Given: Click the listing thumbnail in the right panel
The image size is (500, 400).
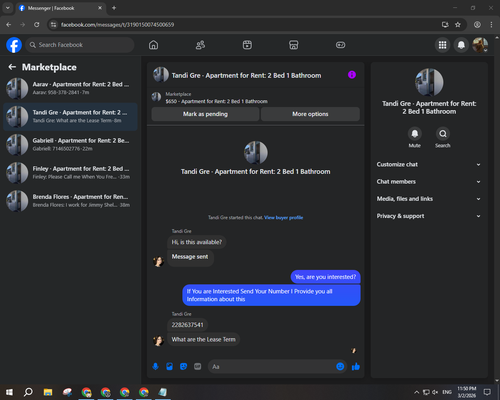Looking at the screenshot, I should (x=429, y=82).
